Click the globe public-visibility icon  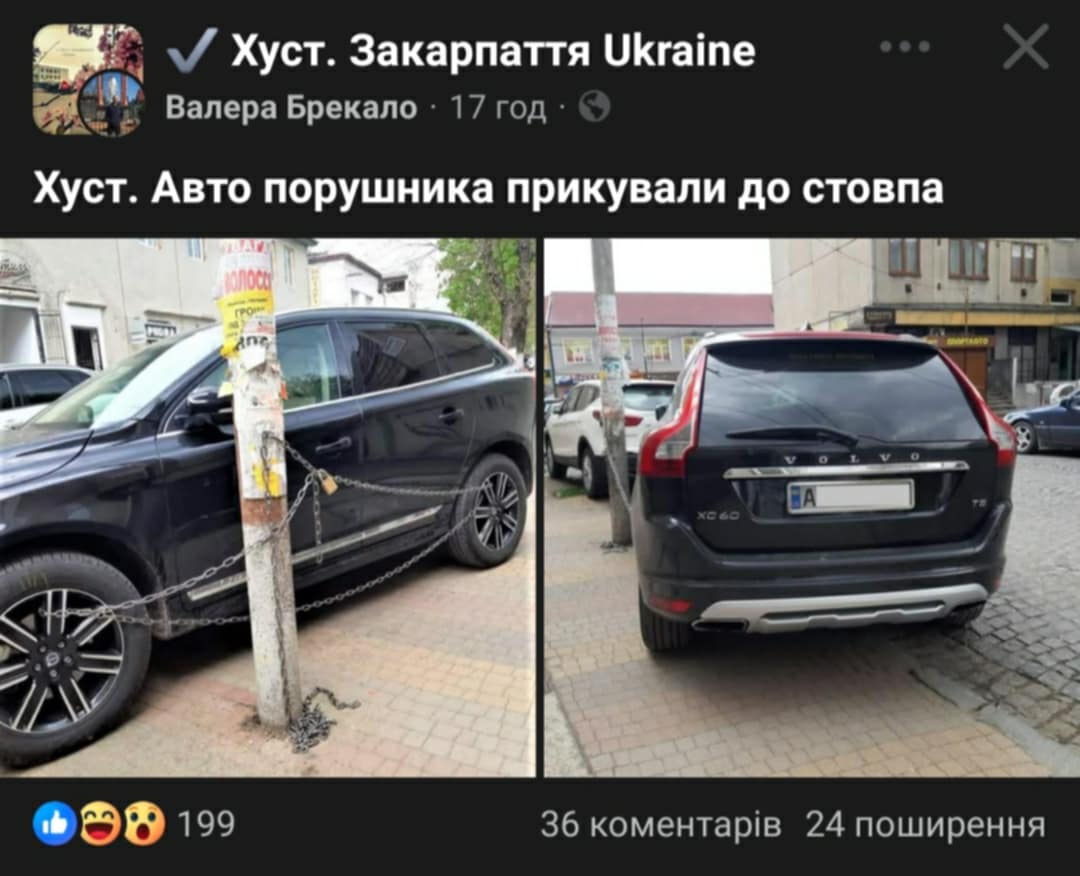point(594,107)
